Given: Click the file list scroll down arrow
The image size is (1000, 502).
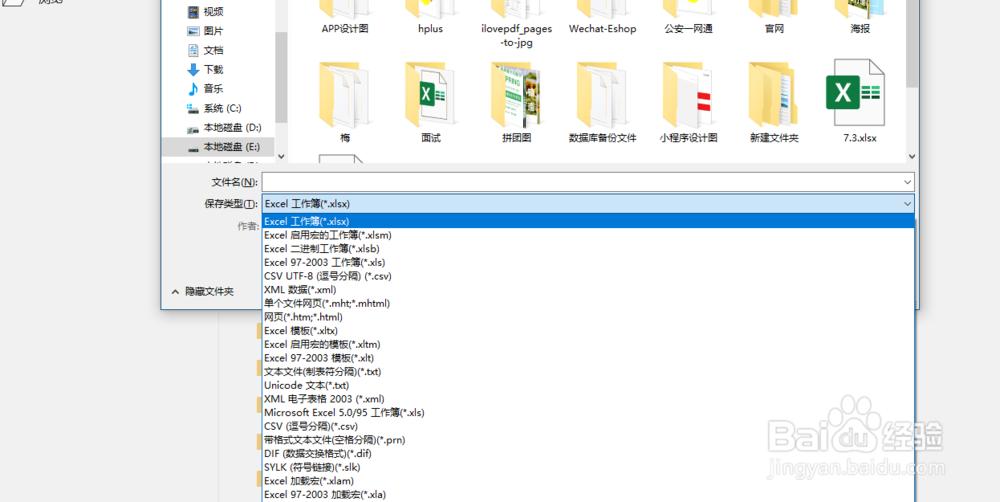Looking at the screenshot, I should [x=912, y=156].
